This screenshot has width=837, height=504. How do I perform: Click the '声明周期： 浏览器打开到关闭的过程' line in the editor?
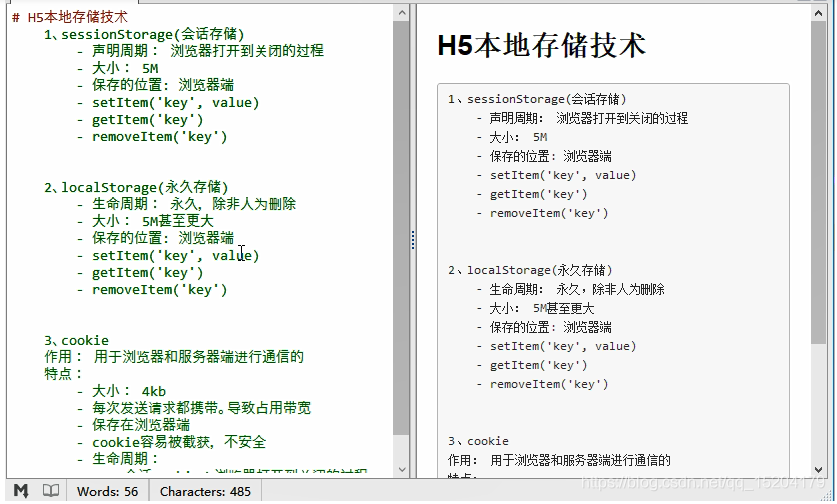pos(200,51)
